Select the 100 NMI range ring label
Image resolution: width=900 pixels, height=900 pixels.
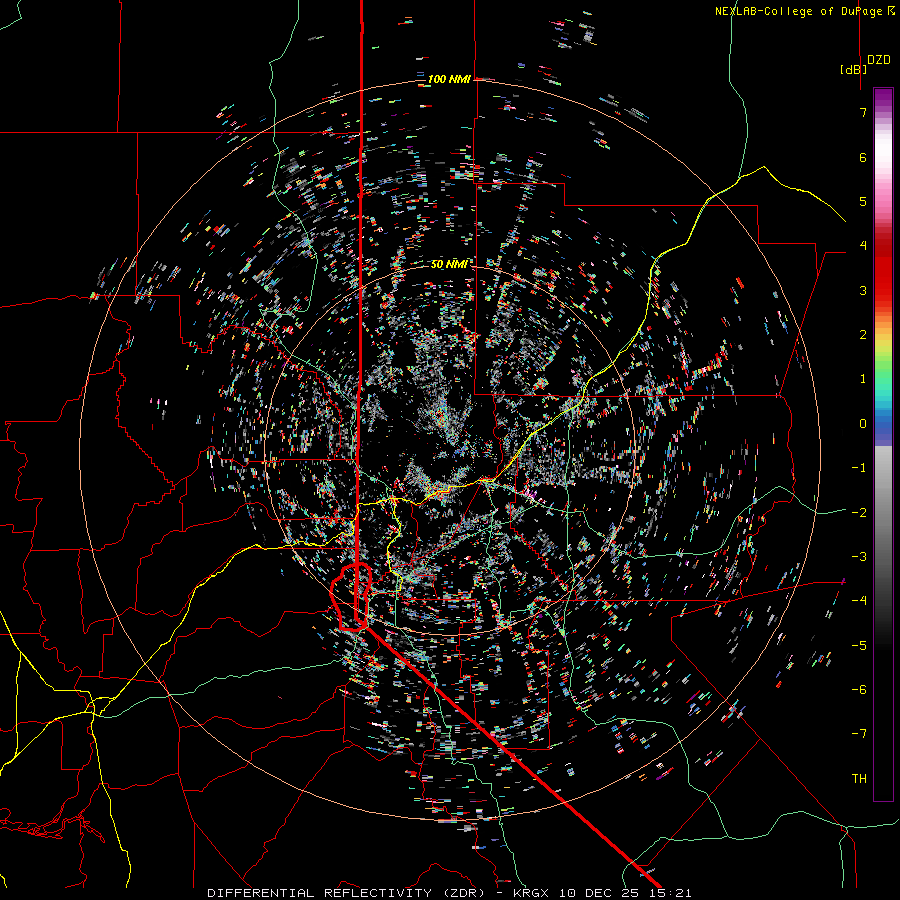coord(449,79)
